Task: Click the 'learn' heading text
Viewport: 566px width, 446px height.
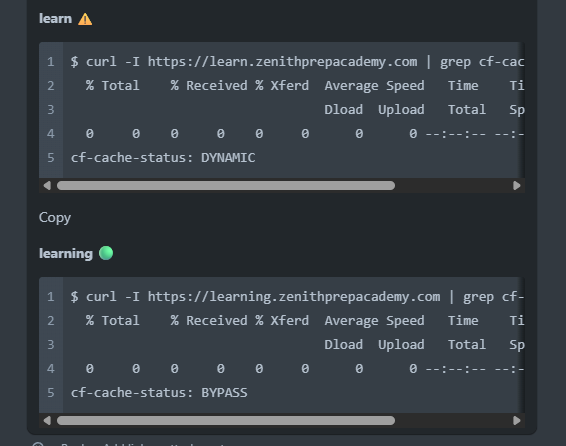Action: (x=56, y=19)
